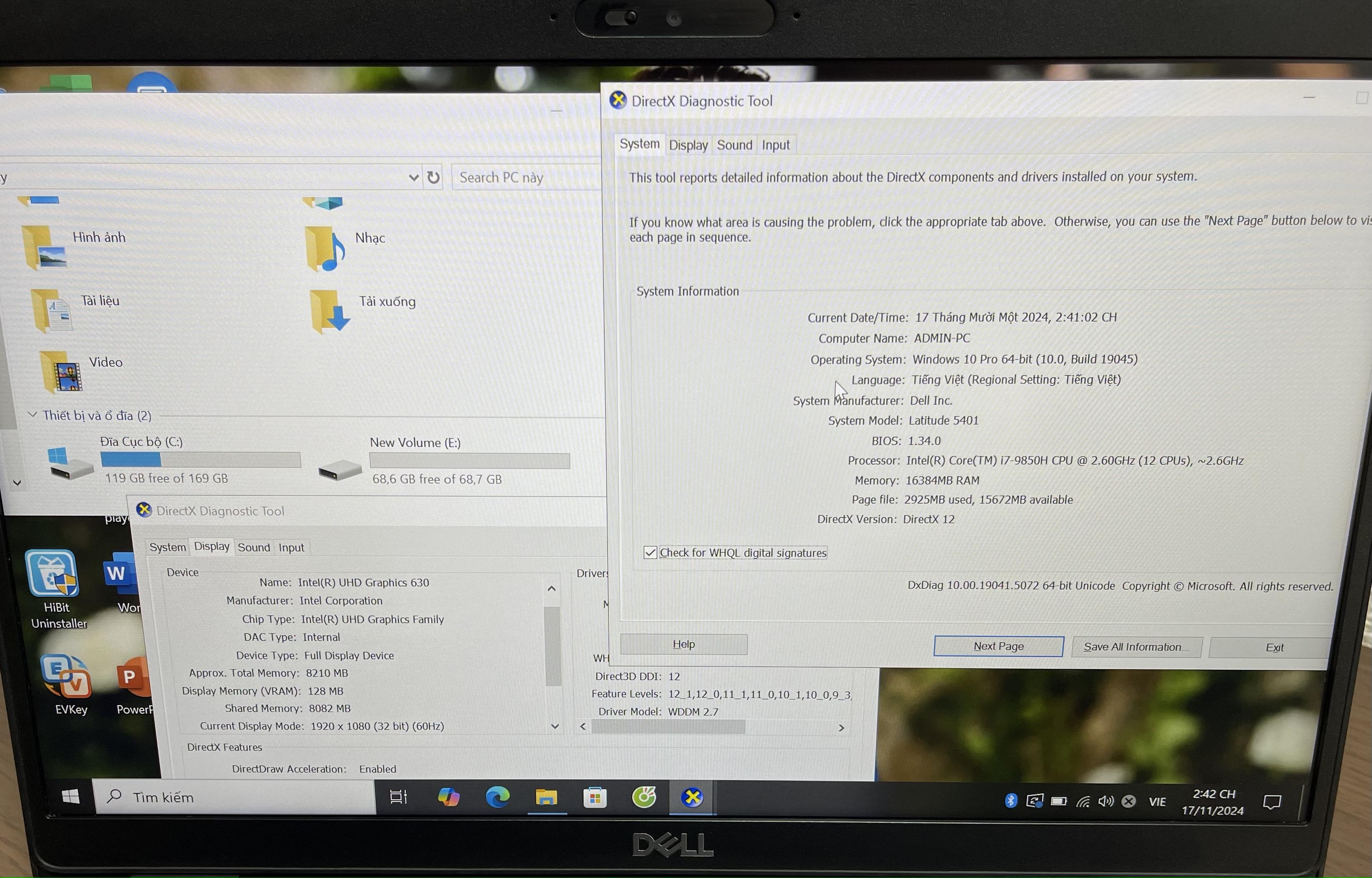Viewport: 1372px width, 878px height.
Task: Select New Volume (E:) drive icon
Action: point(340,470)
